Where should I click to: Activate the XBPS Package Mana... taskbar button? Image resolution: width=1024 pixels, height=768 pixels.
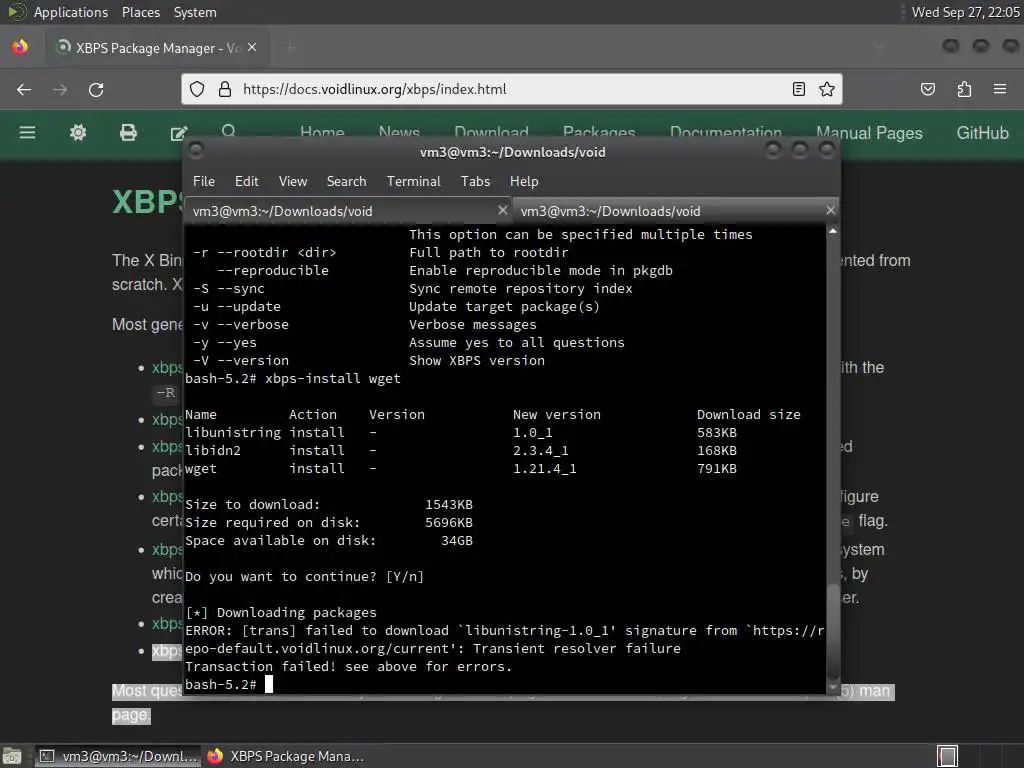[285, 756]
